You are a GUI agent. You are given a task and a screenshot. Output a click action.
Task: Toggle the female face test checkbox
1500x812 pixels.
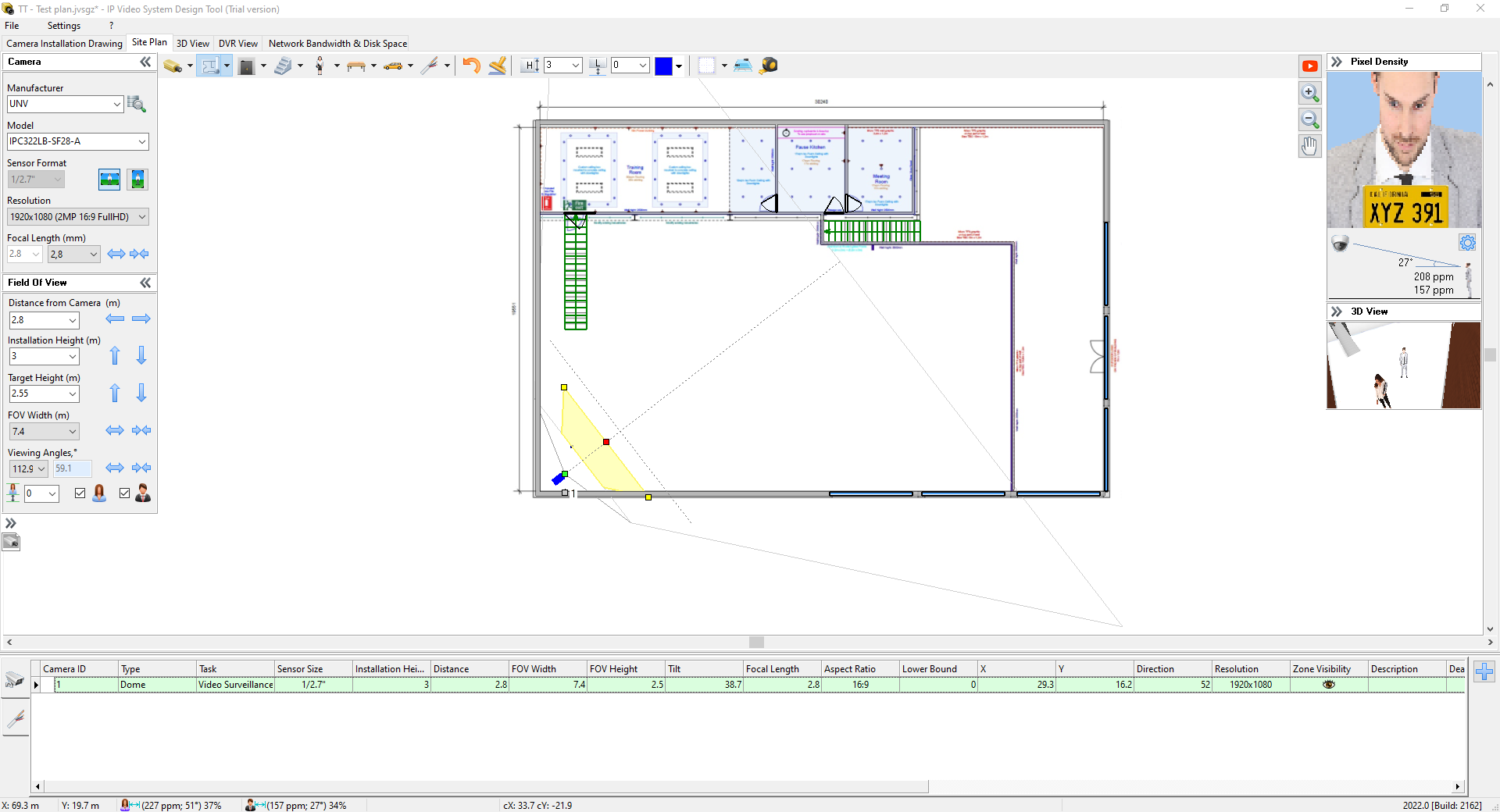pyautogui.click(x=80, y=493)
